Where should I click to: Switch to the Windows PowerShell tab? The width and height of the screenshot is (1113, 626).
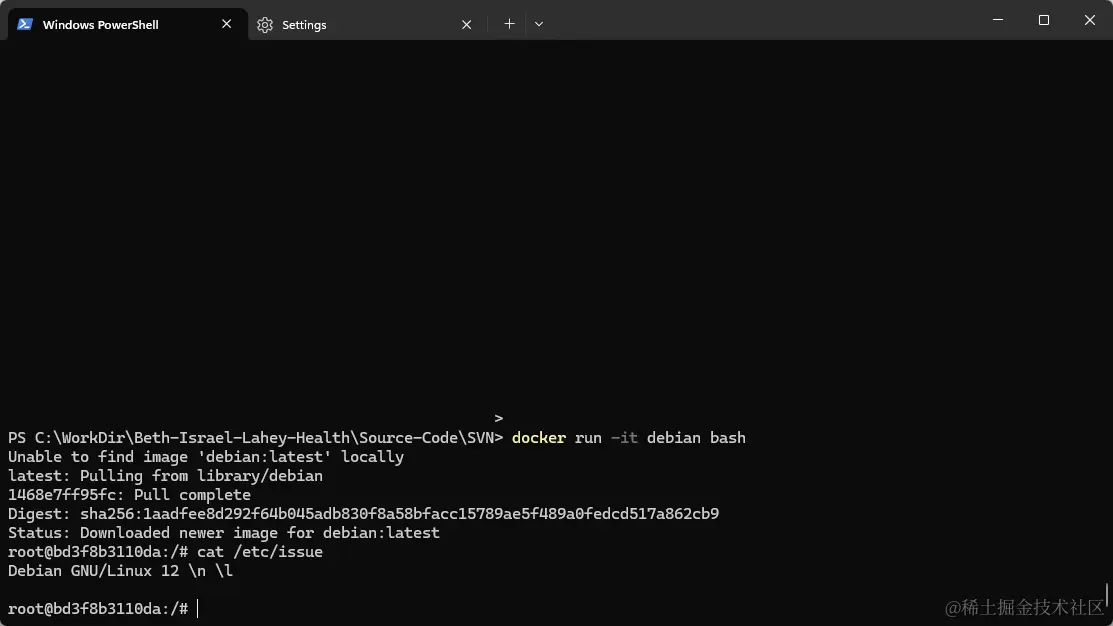(126, 24)
